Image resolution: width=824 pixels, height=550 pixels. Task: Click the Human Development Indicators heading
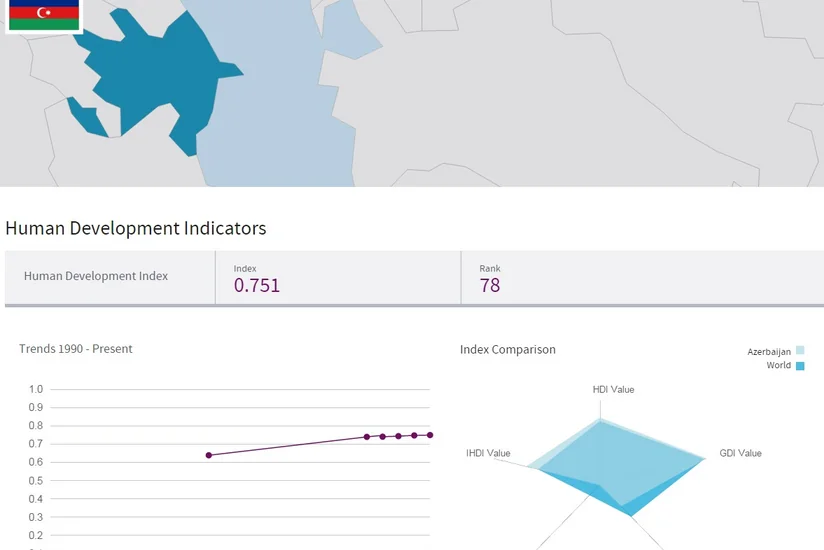coord(136,228)
